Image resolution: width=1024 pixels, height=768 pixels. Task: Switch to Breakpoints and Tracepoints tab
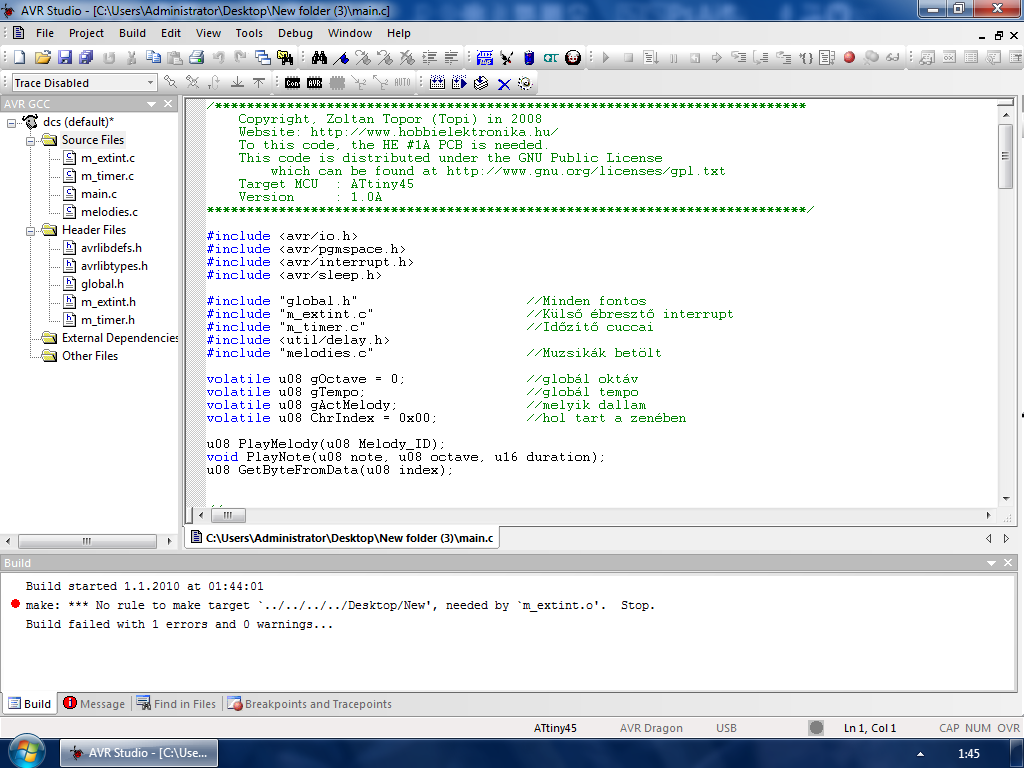310,703
